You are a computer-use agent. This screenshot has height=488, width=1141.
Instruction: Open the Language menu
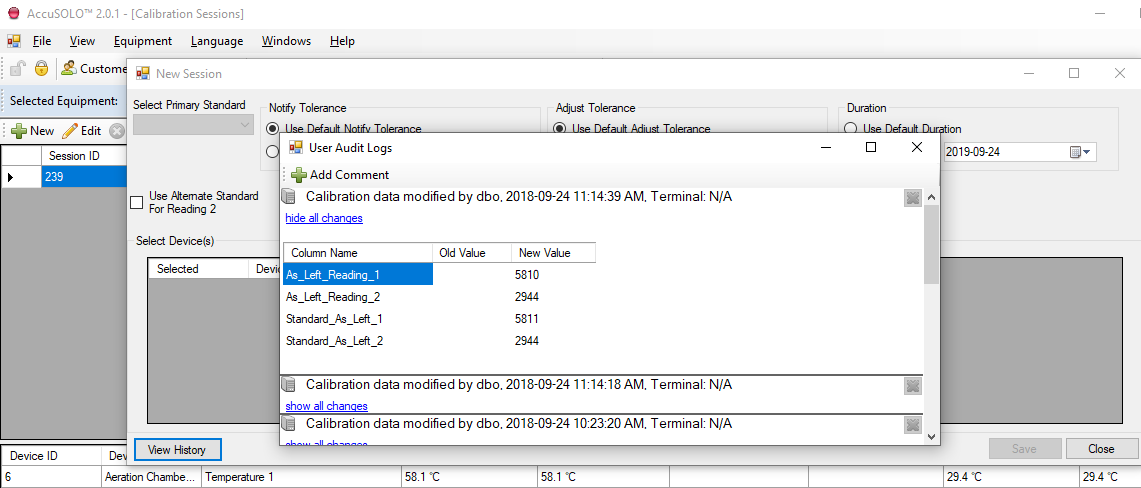[x=216, y=41]
